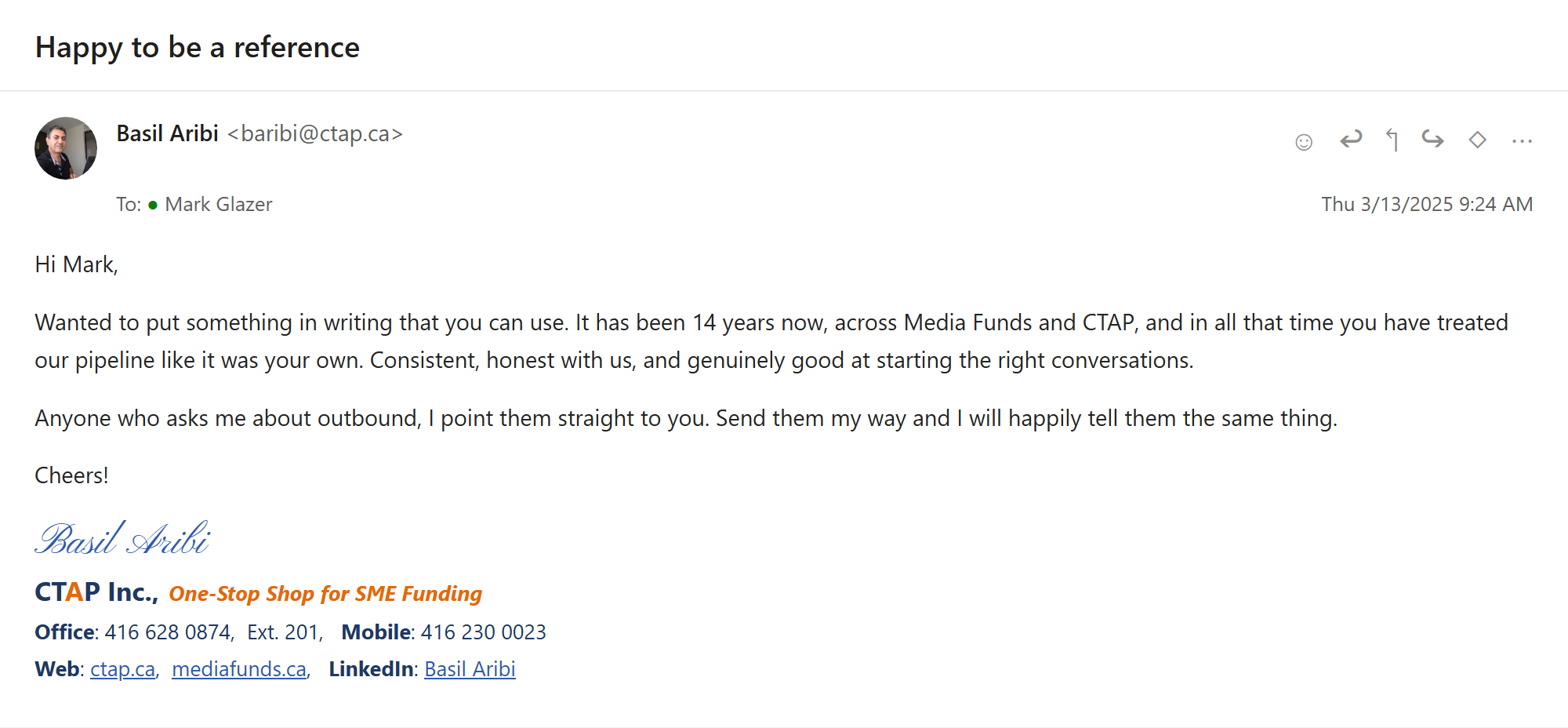1568x728 pixels.
Task: Click the sender address baribi@ctap.ca
Action: coord(315,134)
